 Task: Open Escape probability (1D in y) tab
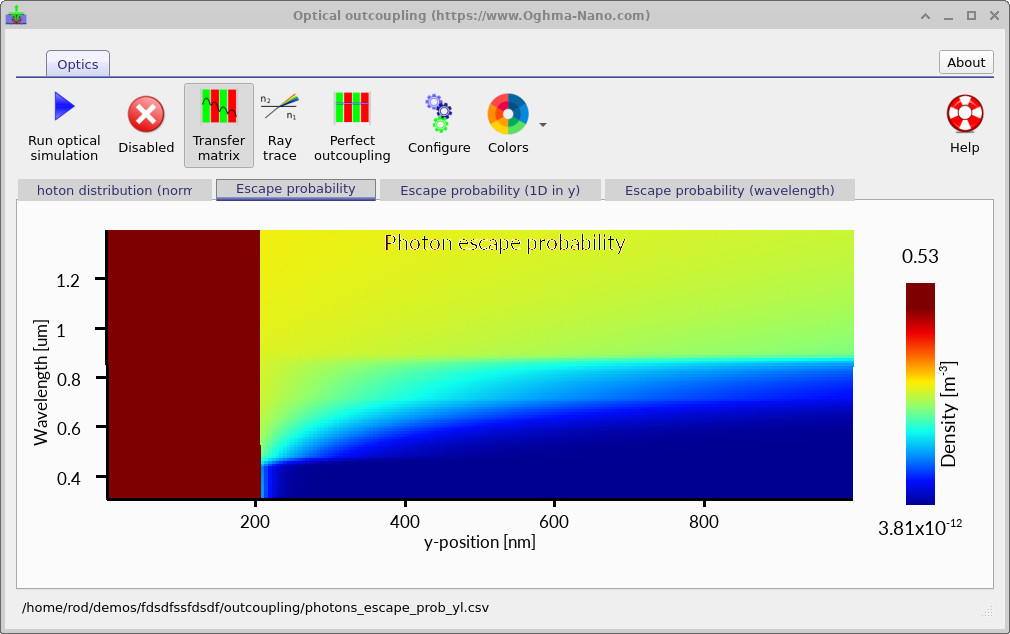pos(490,190)
